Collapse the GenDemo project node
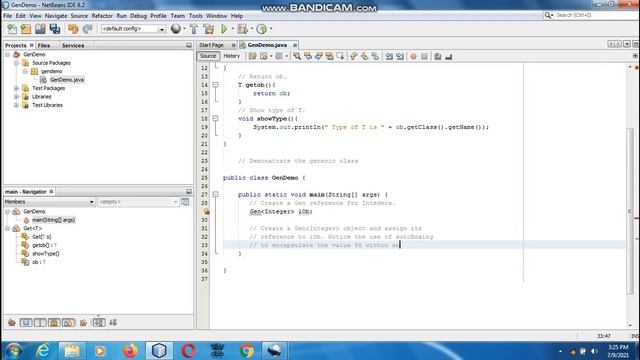Image resolution: width=640 pixels, height=360 pixels. tap(7, 54)
